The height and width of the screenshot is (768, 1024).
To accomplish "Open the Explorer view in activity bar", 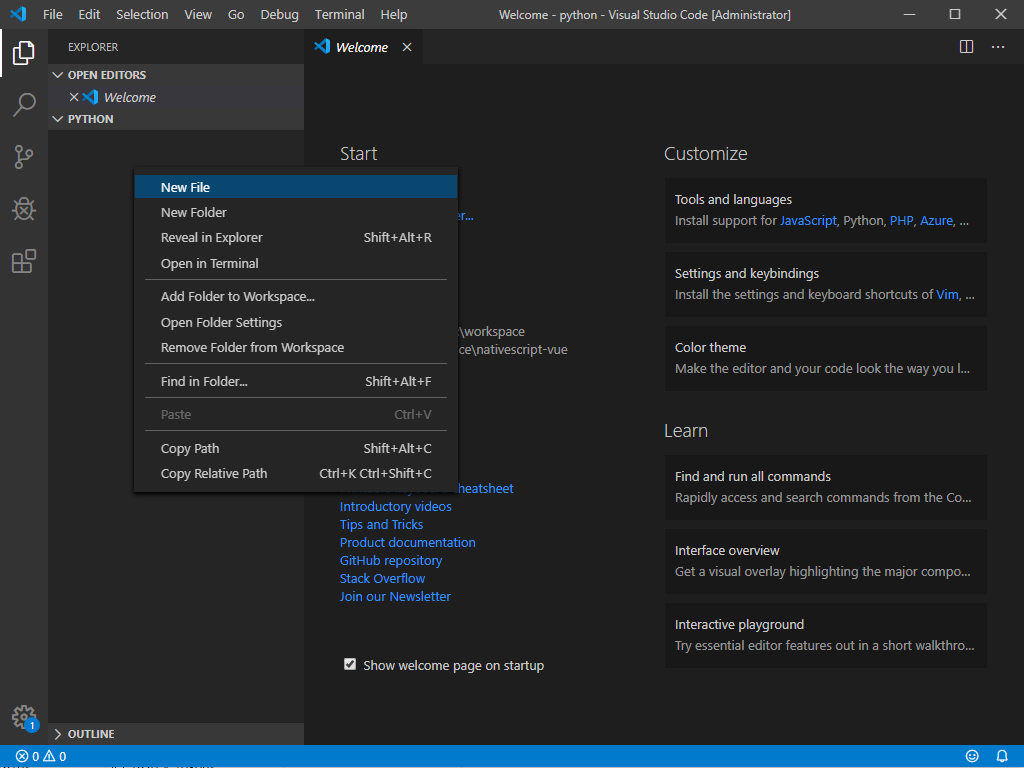I will click(x=24, y=53).
